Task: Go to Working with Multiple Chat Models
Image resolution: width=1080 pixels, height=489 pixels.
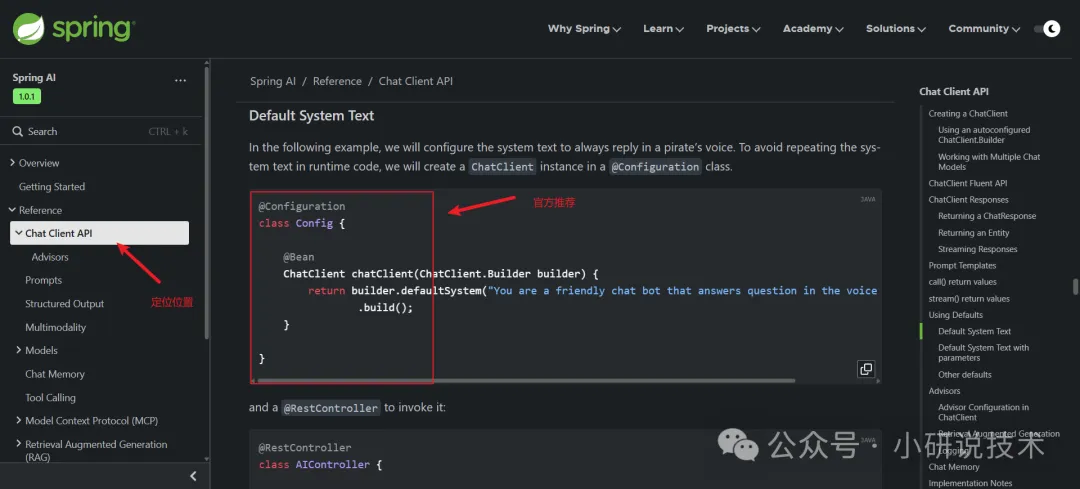Action: point(989,162)
